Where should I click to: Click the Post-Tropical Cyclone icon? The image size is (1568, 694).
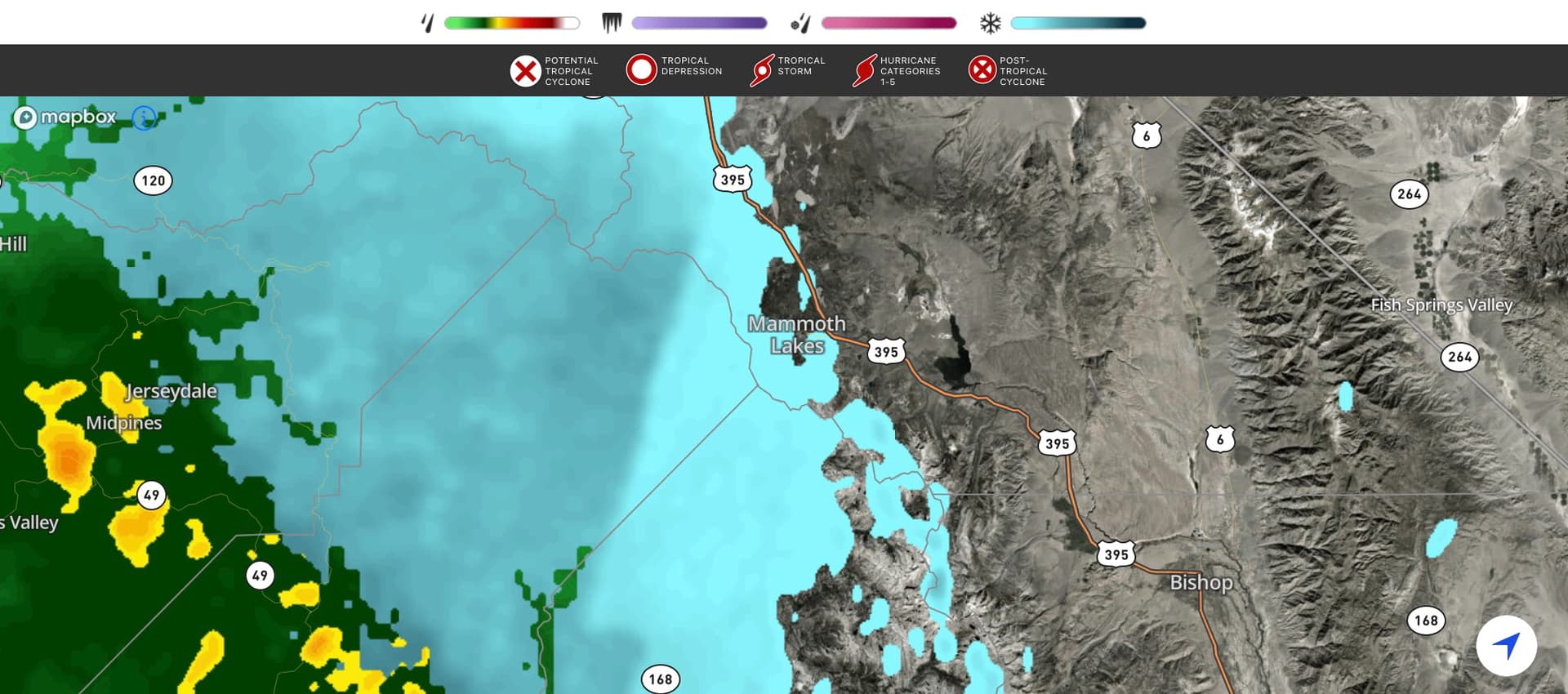(982, 70)
